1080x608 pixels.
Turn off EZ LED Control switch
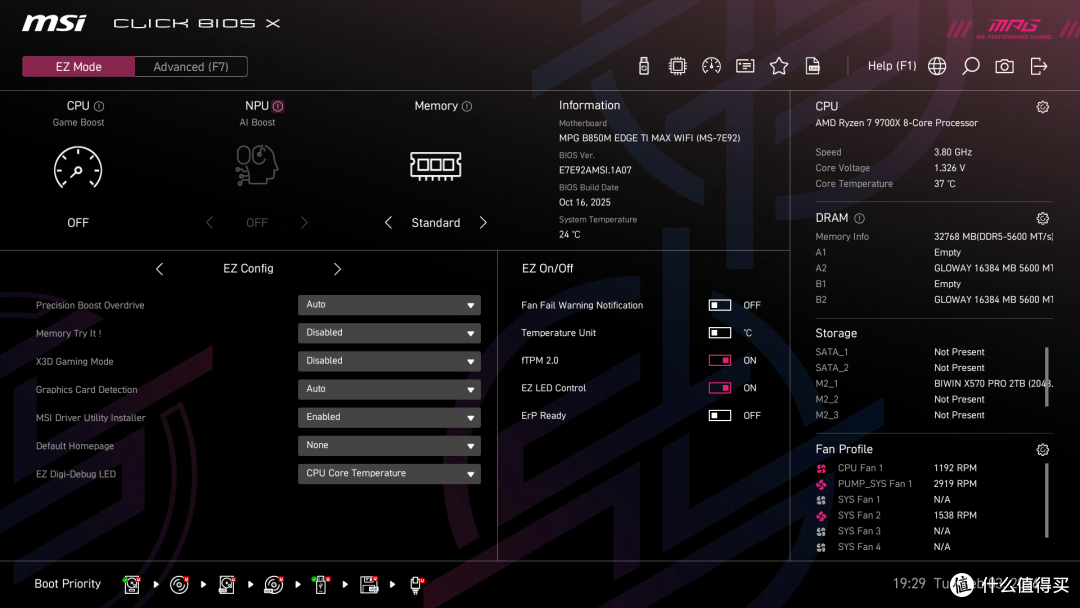coord(720,388)
